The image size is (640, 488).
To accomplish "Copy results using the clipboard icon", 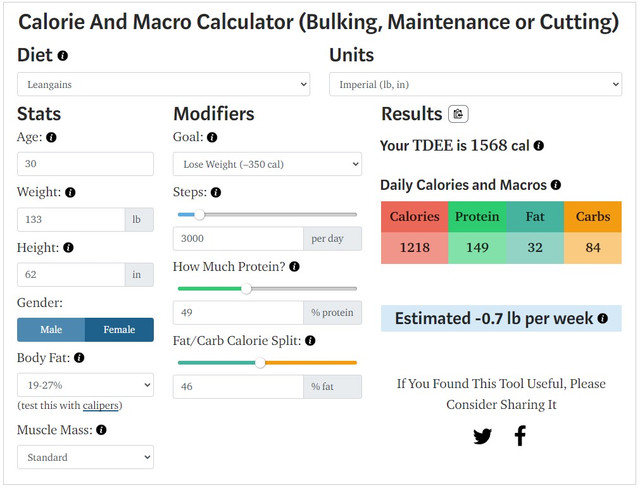I will [458, 114].
